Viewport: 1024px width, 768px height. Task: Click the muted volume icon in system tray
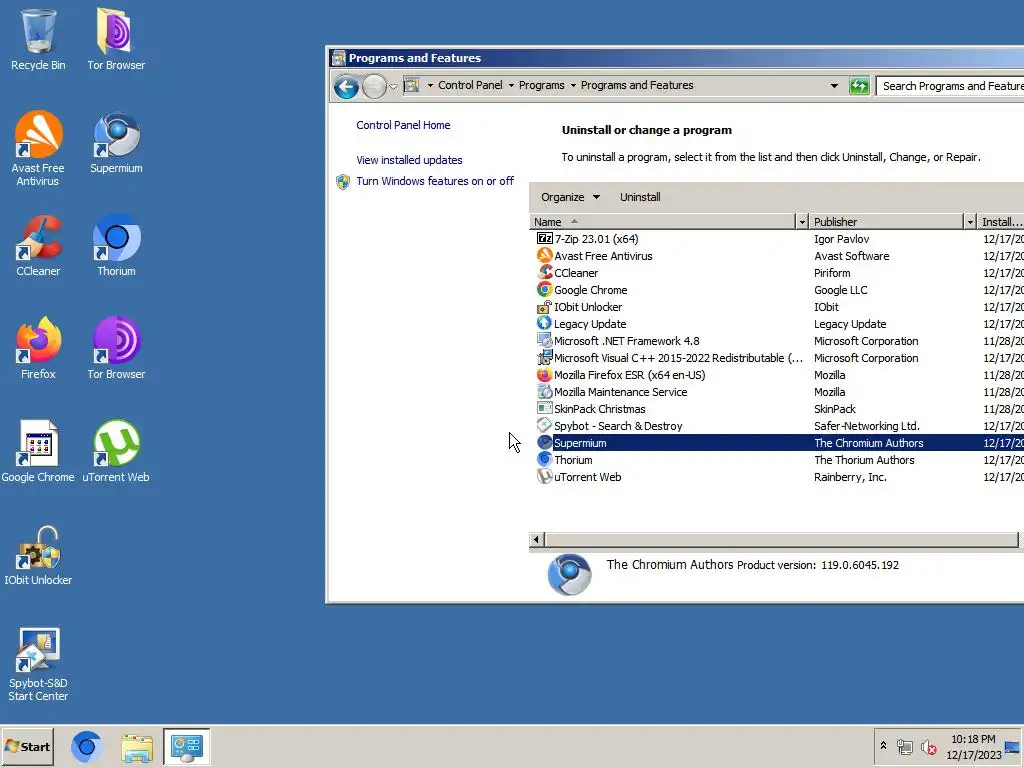929,747
